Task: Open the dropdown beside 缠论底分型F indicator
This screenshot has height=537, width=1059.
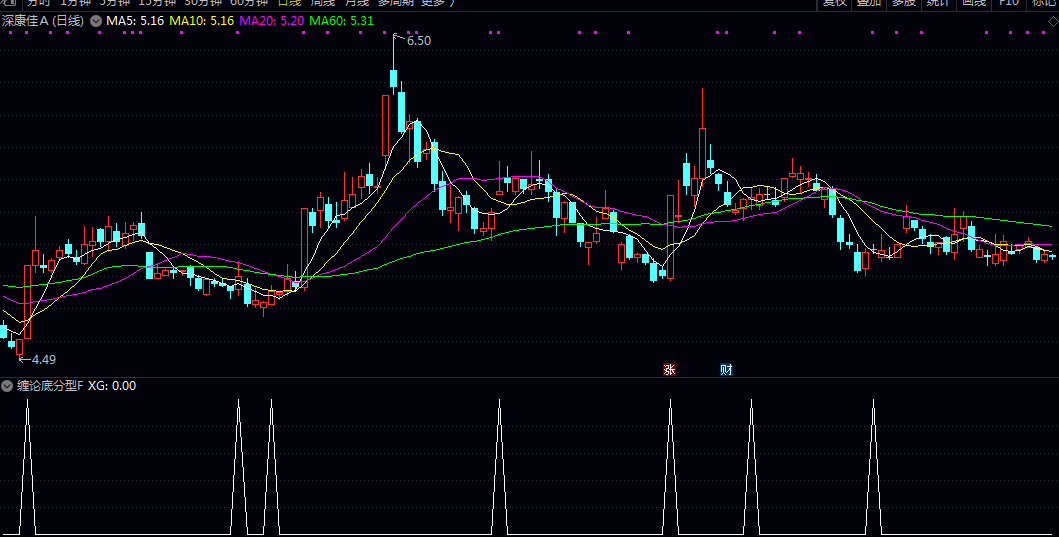Action: [7, 386]
